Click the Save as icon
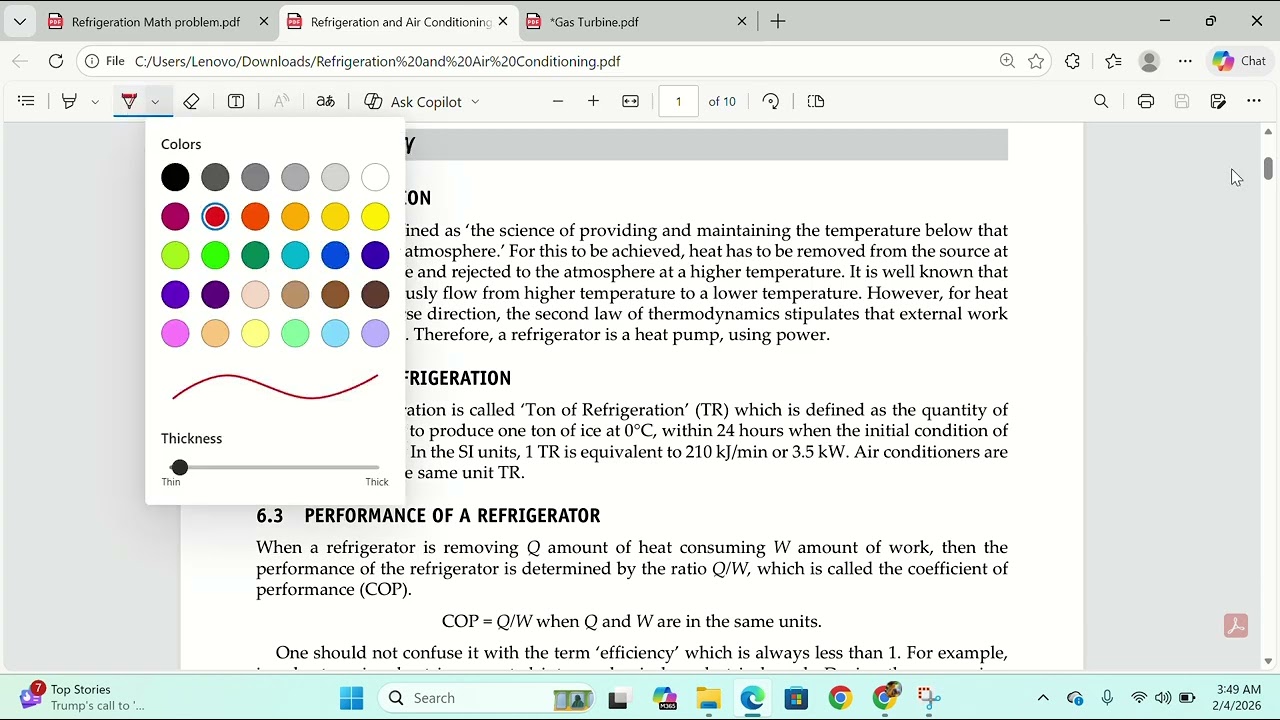Viewport: 1280px width, 720px height. point(1218,101)
